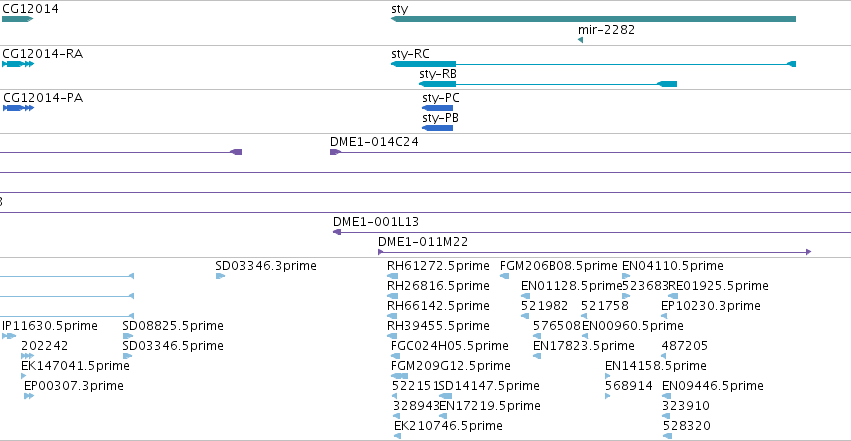Click the DME1-014C24 clone label
Viewport: 851px width, 441px height.
374,142
